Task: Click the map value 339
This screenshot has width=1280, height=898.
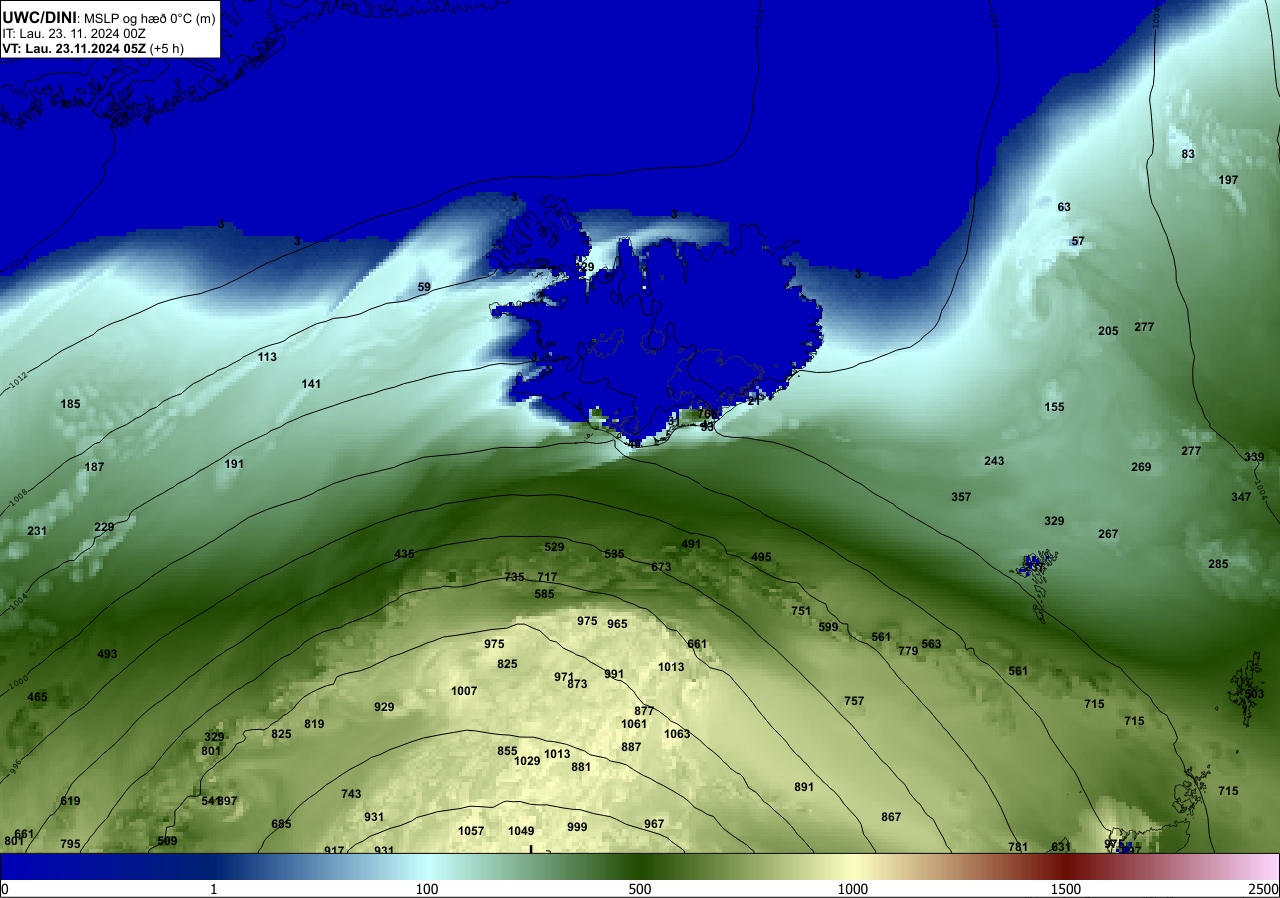Action: [1254, 457]
